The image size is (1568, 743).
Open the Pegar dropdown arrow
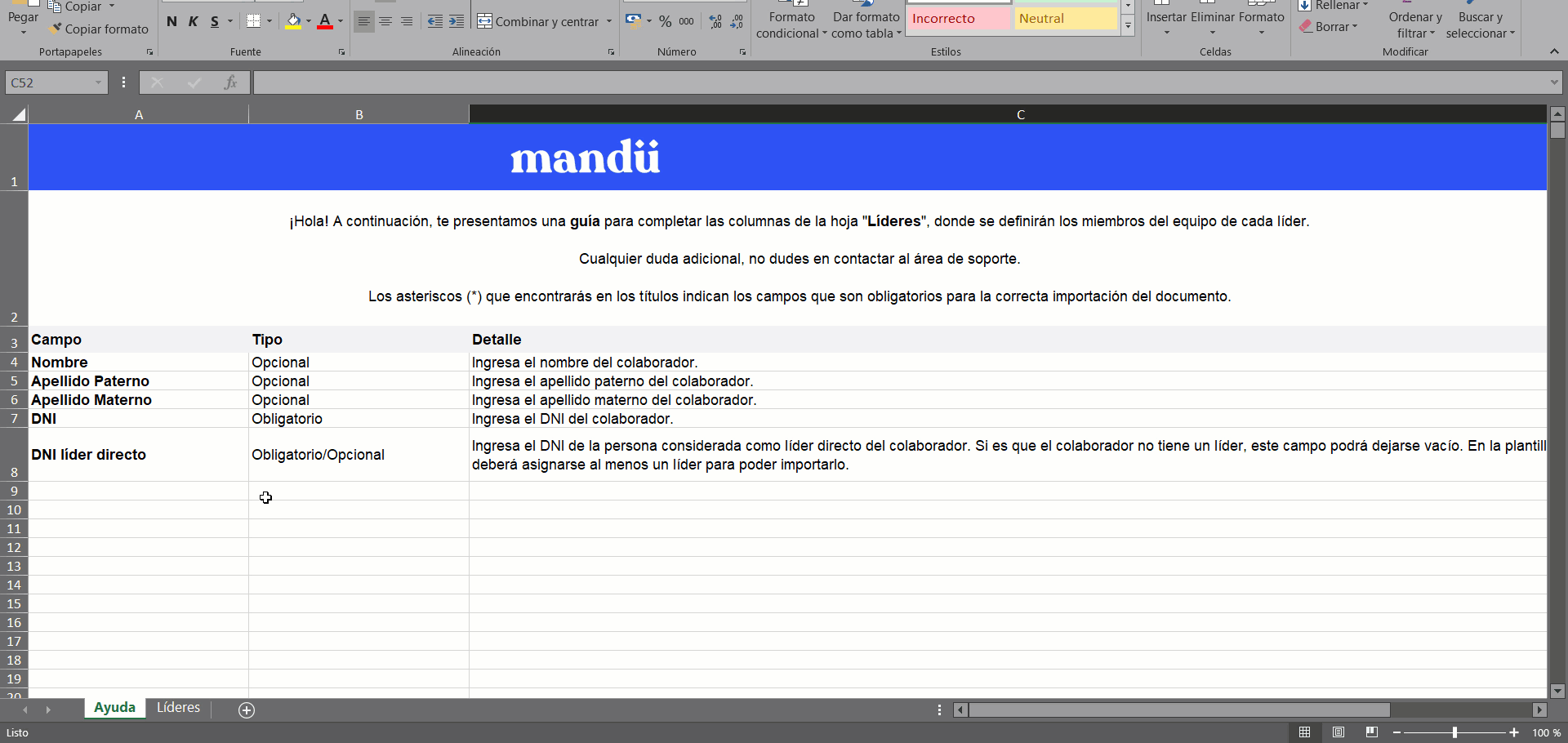point(23,32)
